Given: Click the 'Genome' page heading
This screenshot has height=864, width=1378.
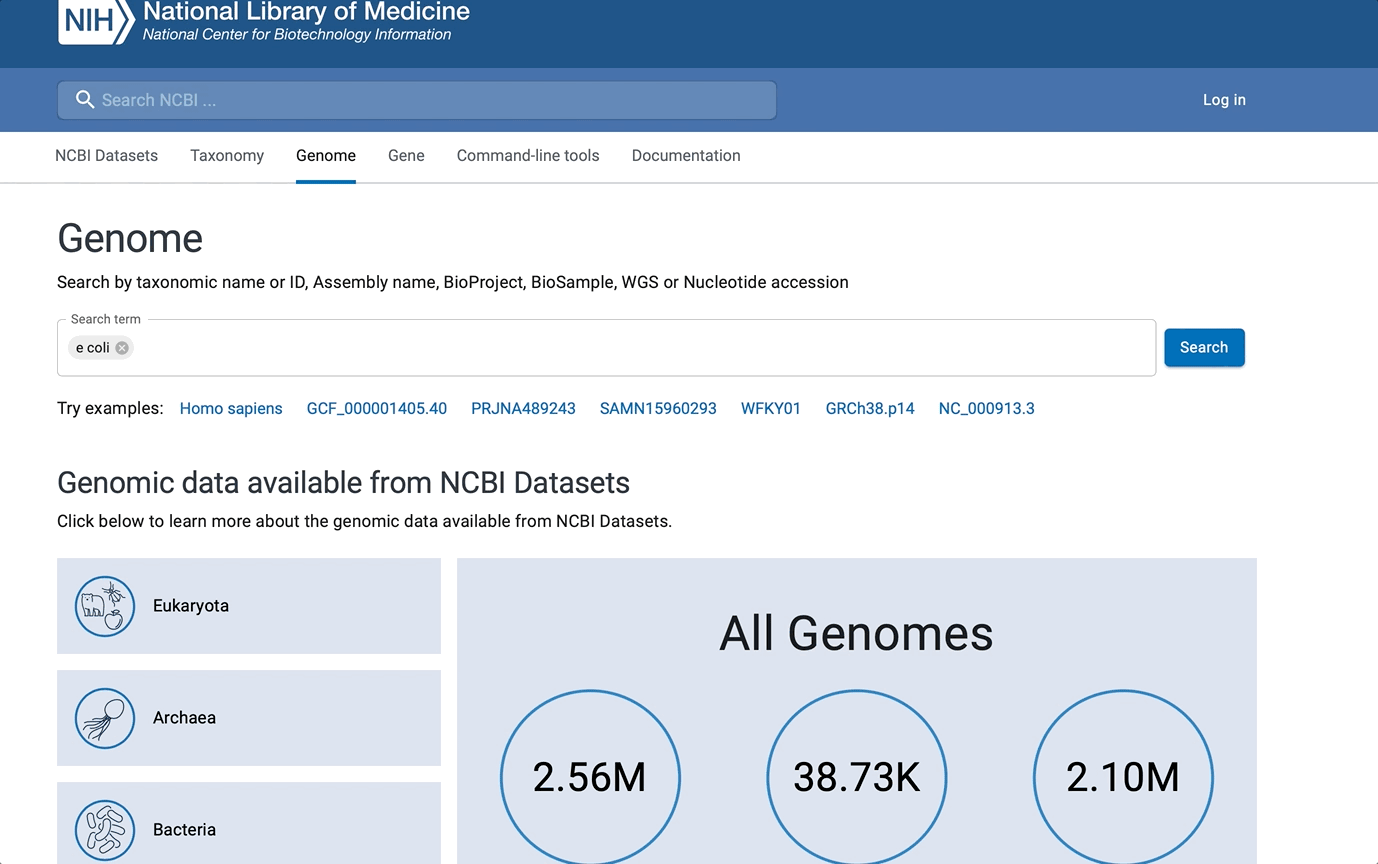Looking at the screenshot, I should click(130, 238).
